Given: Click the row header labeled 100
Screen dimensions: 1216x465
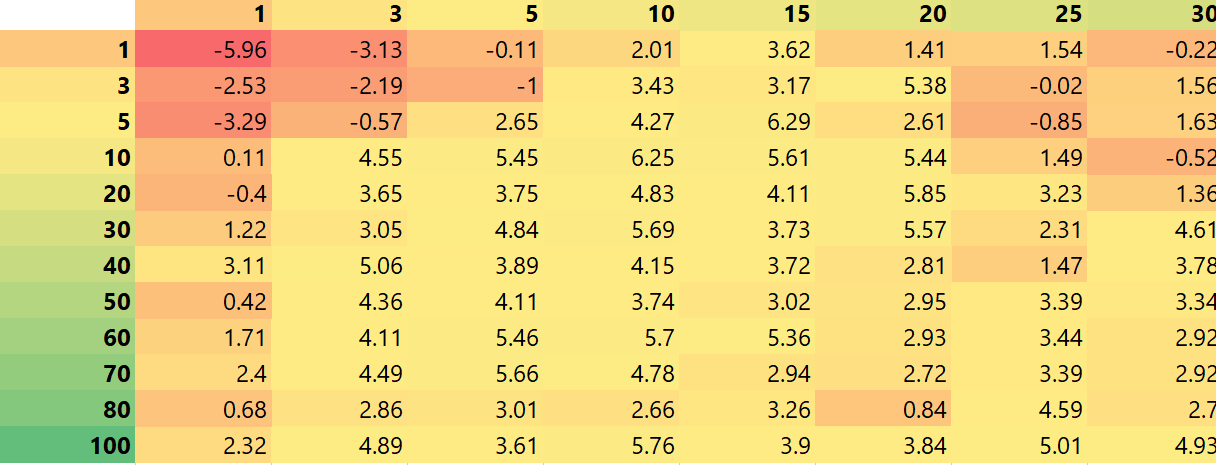Looking at the screenshot, I should tap(68, 445).
